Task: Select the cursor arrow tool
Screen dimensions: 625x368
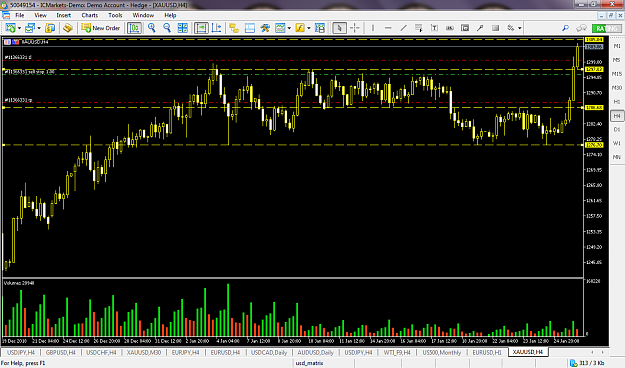Action: coord(340,28)
